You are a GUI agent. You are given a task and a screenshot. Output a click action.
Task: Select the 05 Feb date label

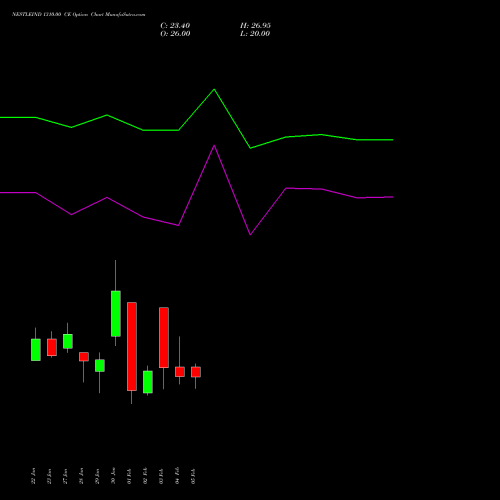(x=193, y=476)
